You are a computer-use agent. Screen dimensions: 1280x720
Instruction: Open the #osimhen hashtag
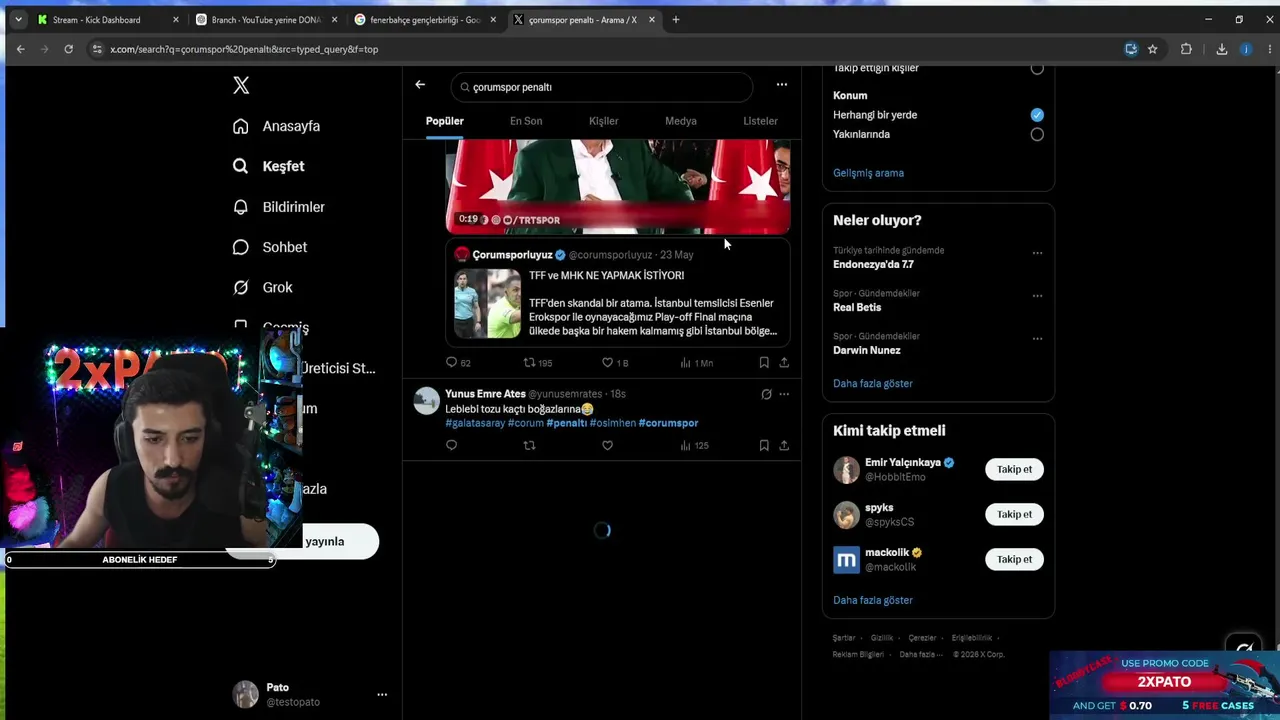tap(613, 423)
